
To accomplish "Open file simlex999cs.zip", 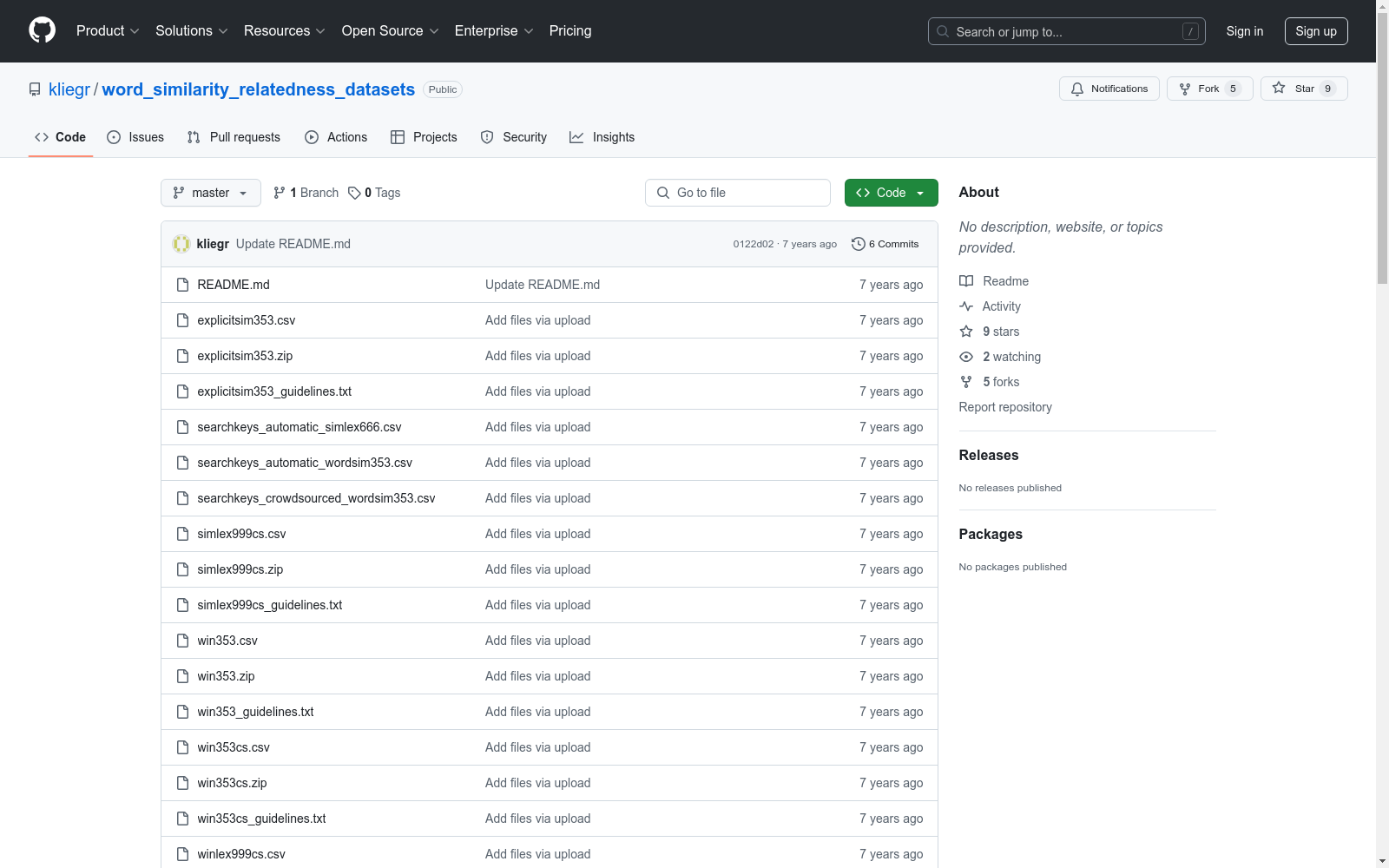I will 240,569.
